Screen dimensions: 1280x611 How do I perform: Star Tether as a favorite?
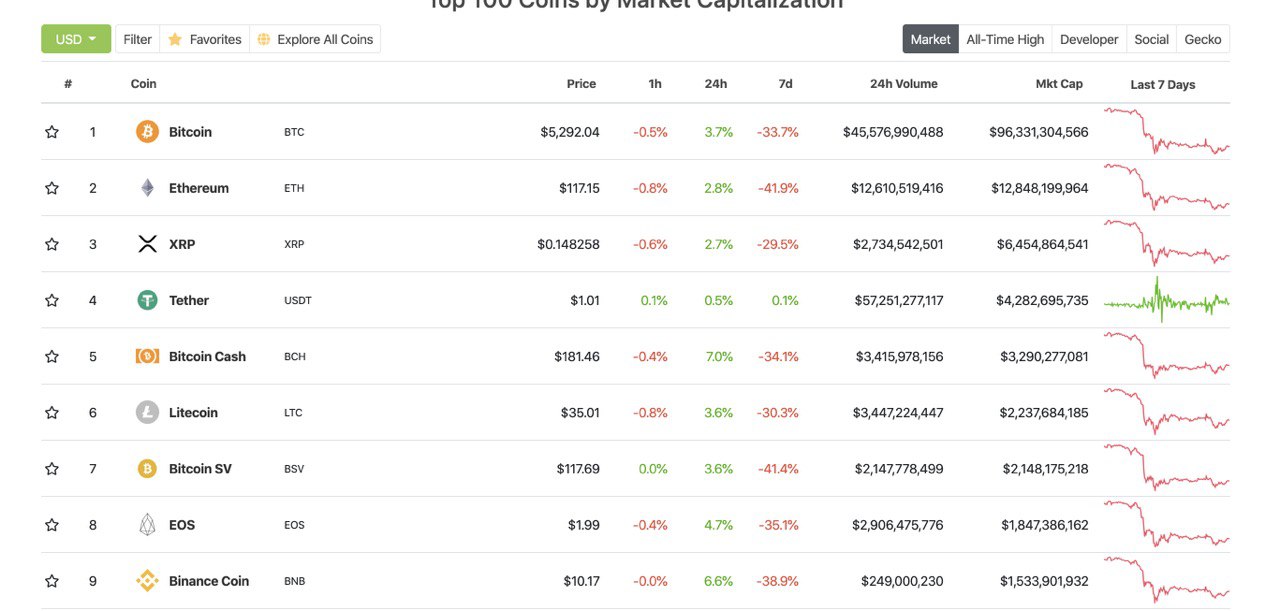pyautogui.click(x=52, y=300)
